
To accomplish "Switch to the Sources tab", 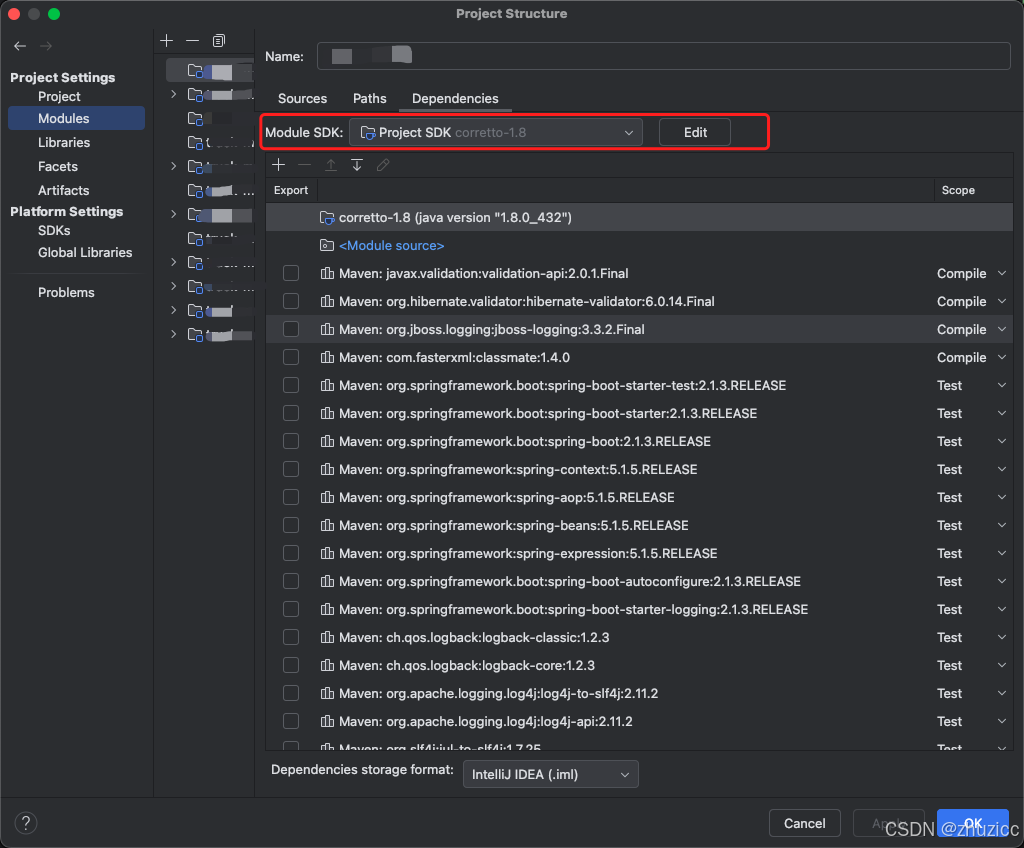I will pos(302,98).
